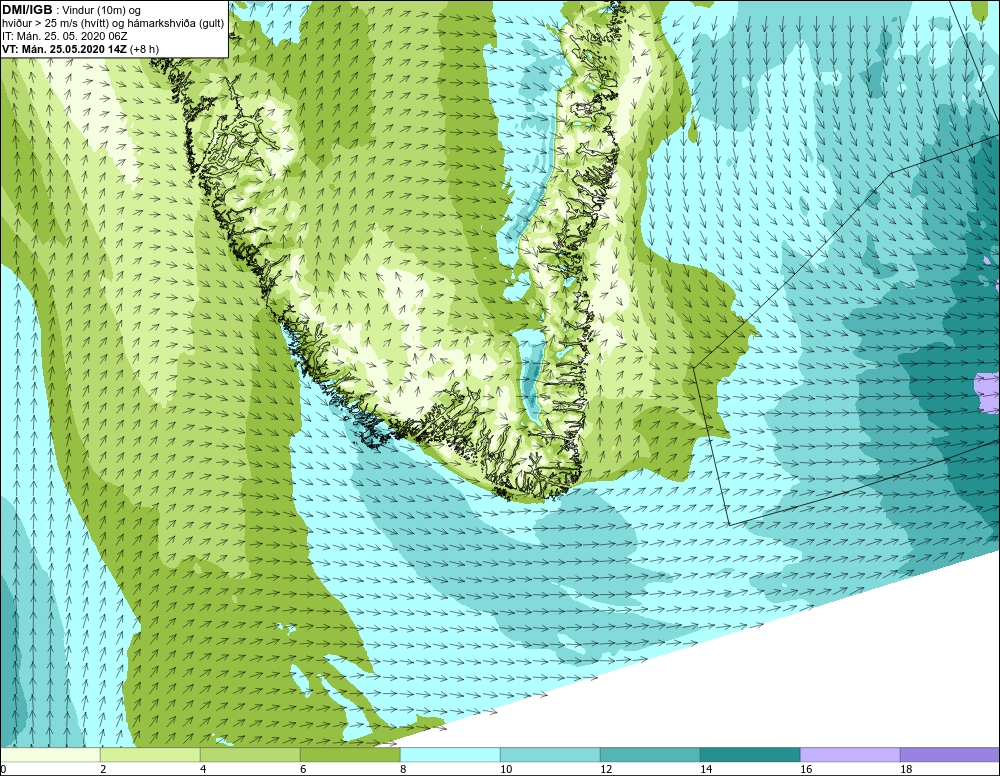
Task: Click the 4–6 m/s green legend swatch
Action: (x=250, y=755)
